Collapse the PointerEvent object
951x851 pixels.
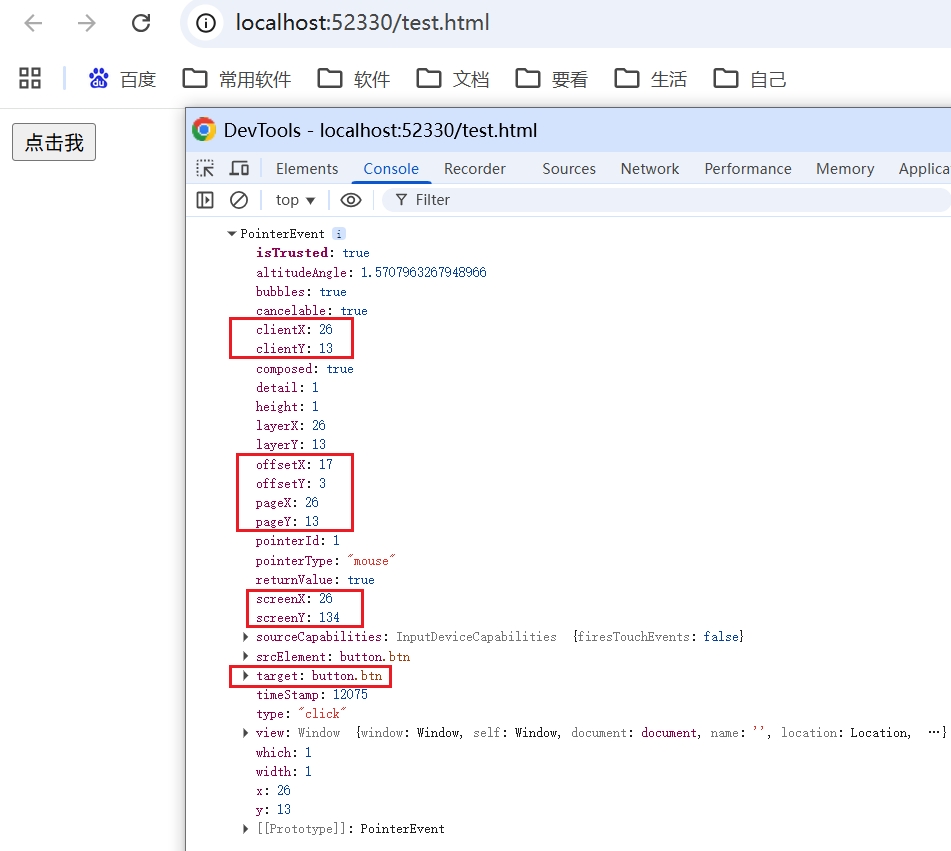[x=231, y=234]
